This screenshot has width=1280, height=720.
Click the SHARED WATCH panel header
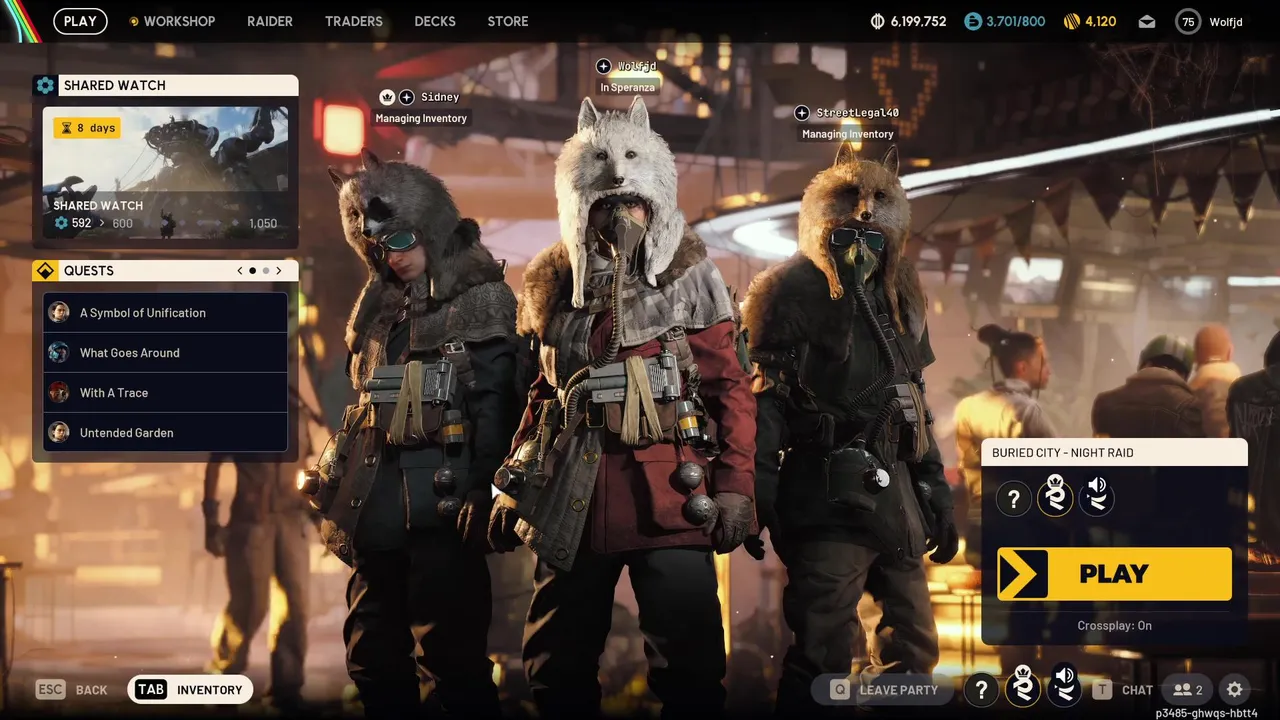[165, 85]
